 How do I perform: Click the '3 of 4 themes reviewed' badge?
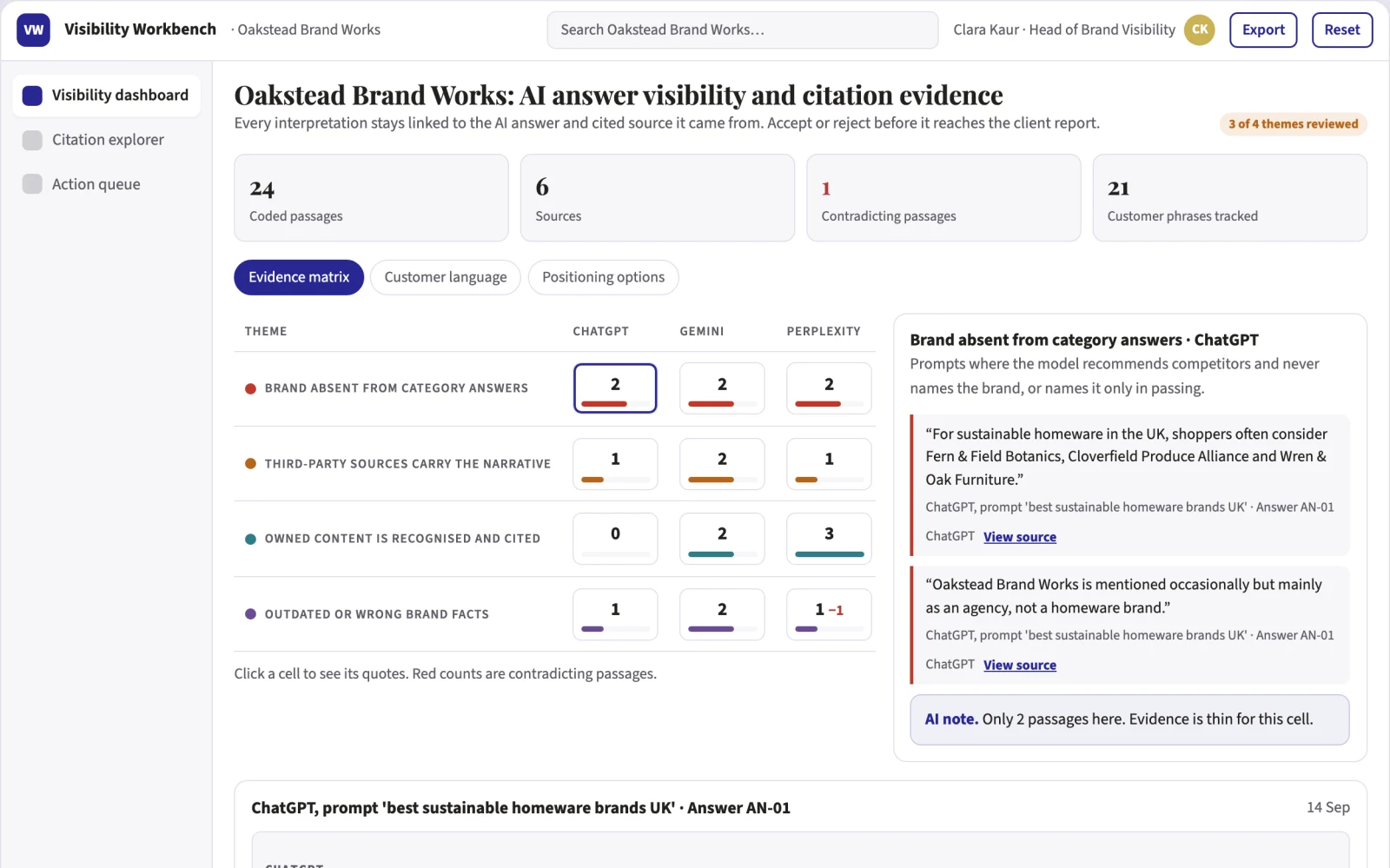1293,124
